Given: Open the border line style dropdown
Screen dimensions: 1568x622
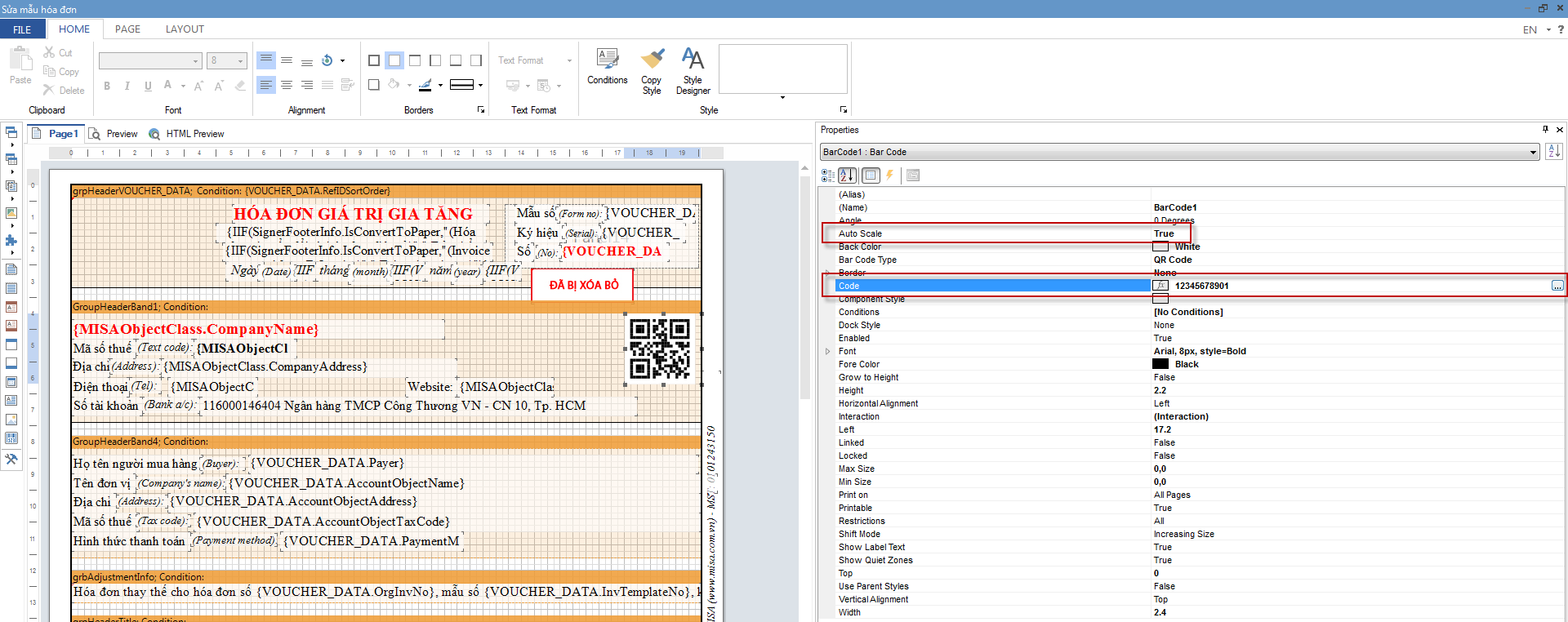Looking at the screenshot, I should click(481, 85).
